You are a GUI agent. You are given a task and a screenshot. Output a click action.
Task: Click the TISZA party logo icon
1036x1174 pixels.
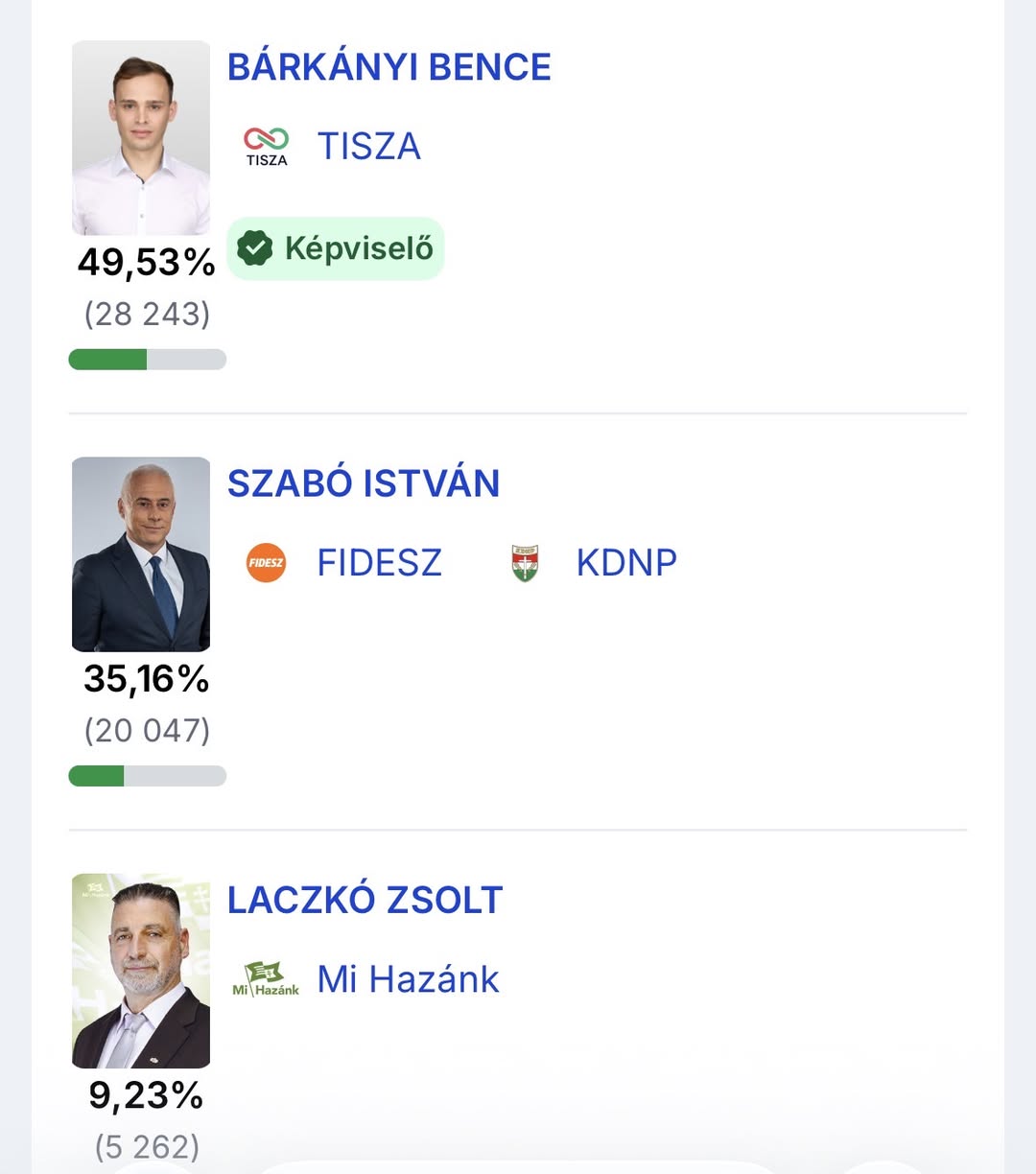(266, 146)
